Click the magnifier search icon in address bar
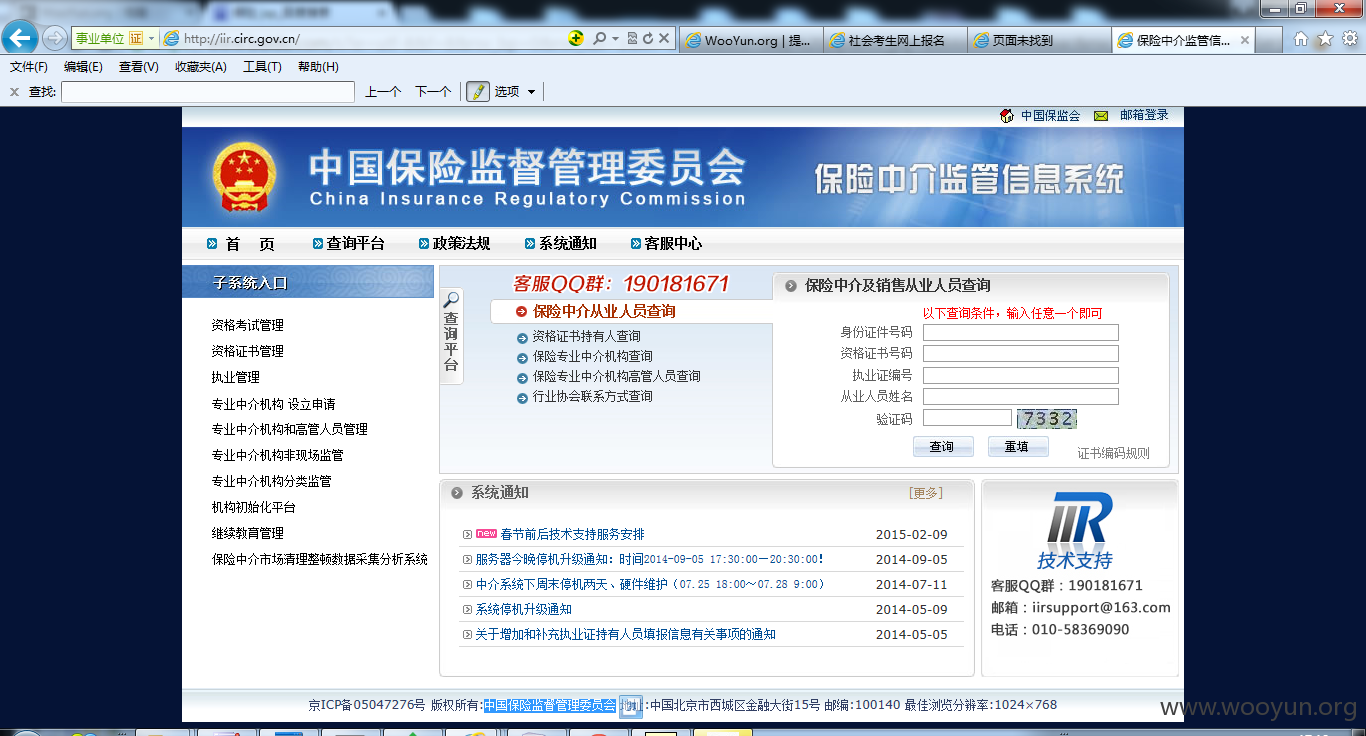The height and width of the screenshot is (736, 1366). click(598, 38)
